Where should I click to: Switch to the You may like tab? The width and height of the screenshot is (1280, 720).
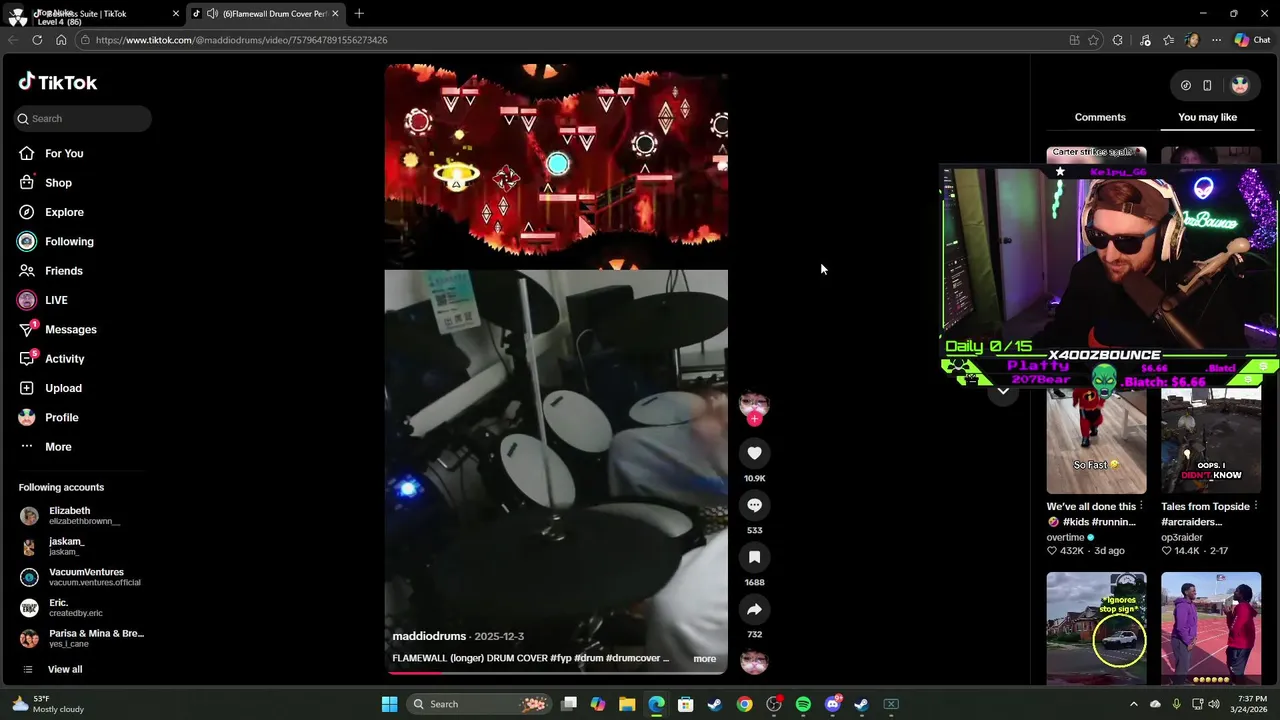[1207, 117]
